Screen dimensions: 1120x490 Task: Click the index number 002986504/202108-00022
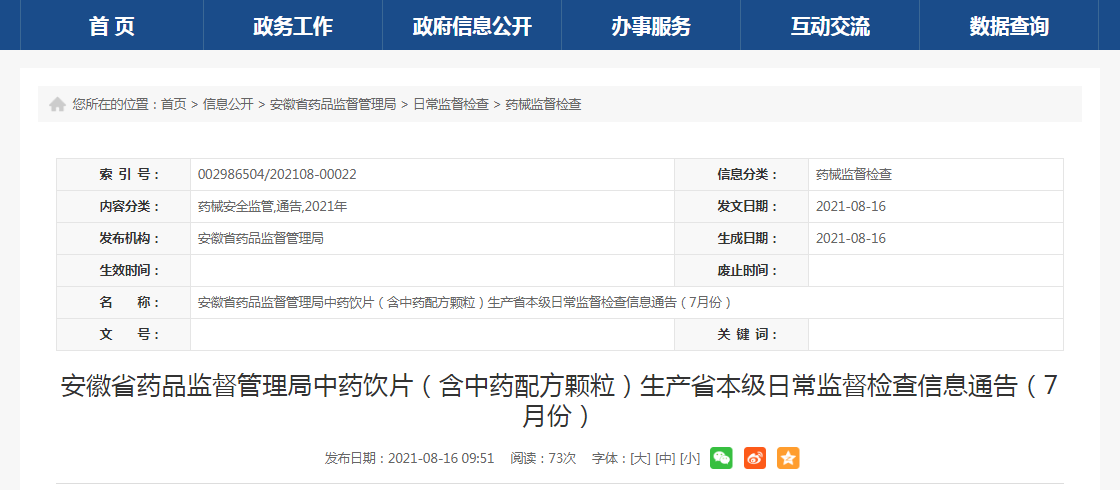point(277,174)
